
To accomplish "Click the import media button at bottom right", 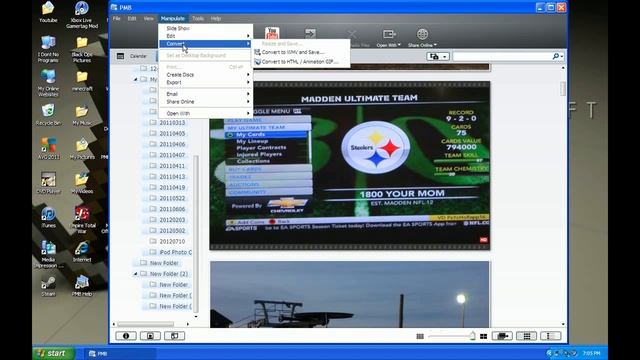I will tap(502, 336).
